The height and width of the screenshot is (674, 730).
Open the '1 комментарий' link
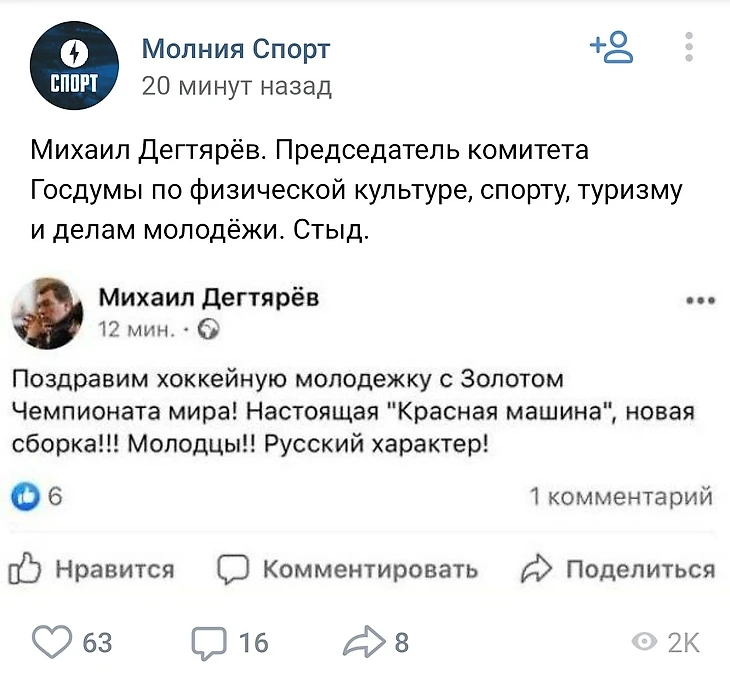coord(620,496)
